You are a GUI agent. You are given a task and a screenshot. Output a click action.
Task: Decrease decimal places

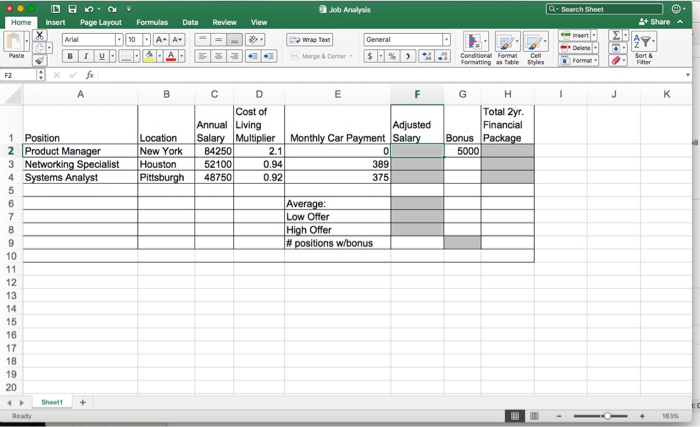click(443, 56)
